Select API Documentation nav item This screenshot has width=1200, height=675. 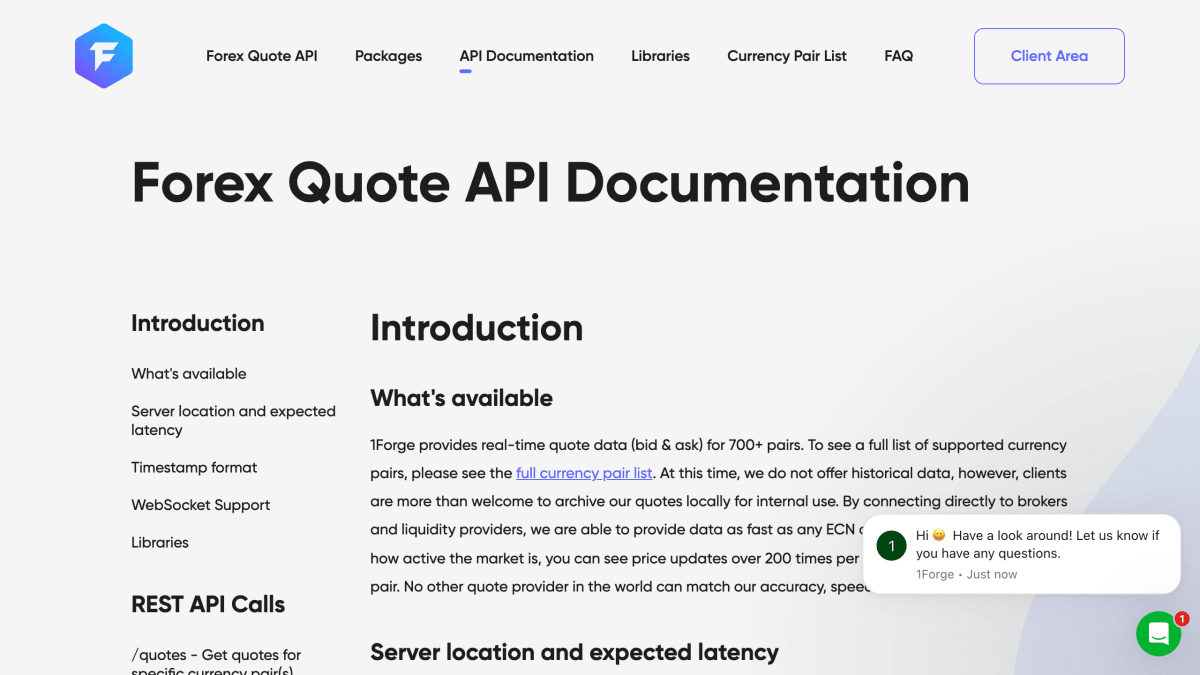click(x=526, y=56)
